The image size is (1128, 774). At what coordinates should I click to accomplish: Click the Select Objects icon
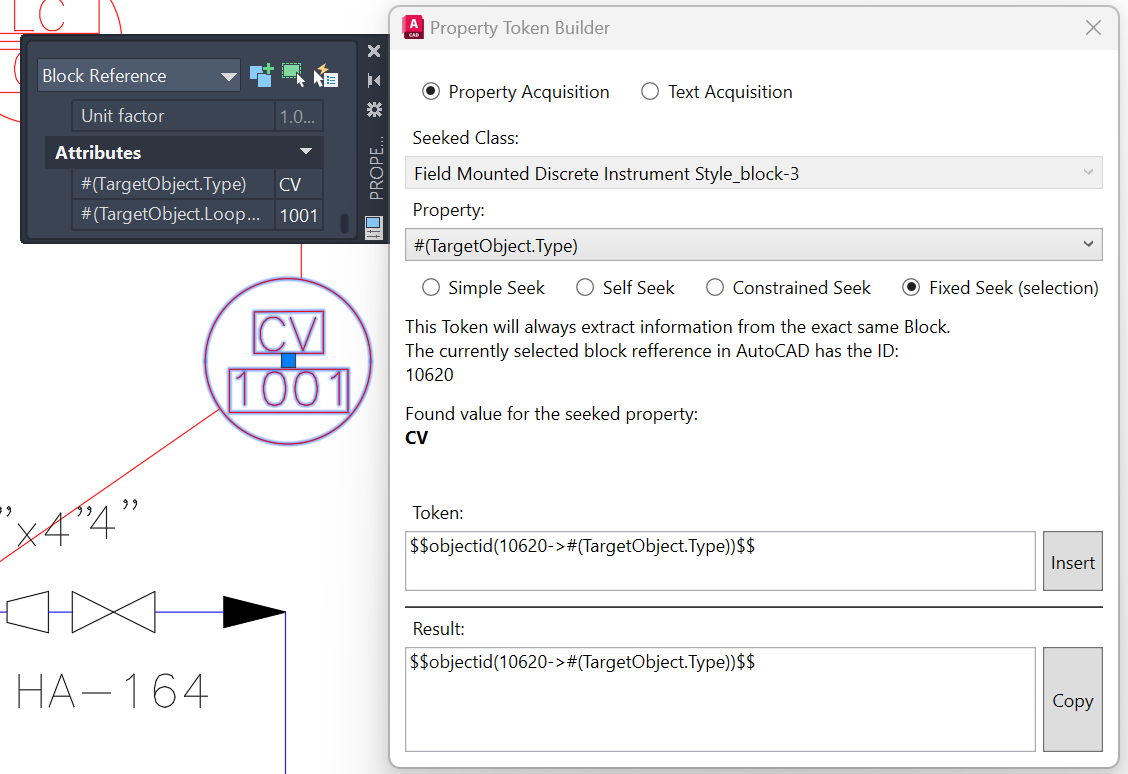294,76
